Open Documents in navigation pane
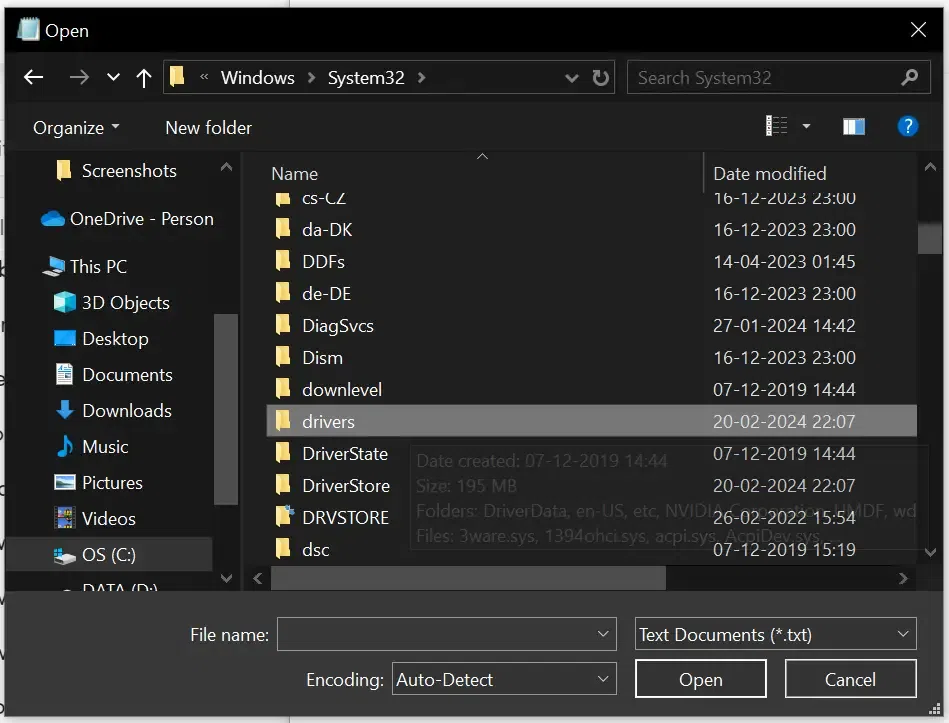 113,375
